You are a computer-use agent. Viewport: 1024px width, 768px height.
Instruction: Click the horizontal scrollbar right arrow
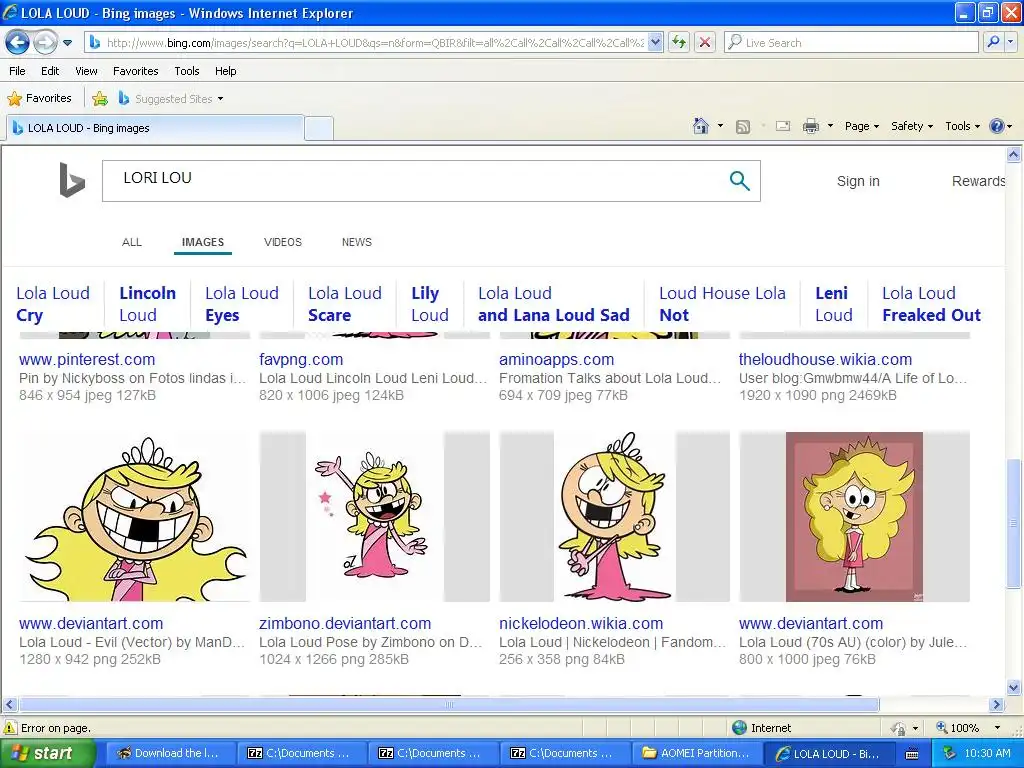click(997, 705)
